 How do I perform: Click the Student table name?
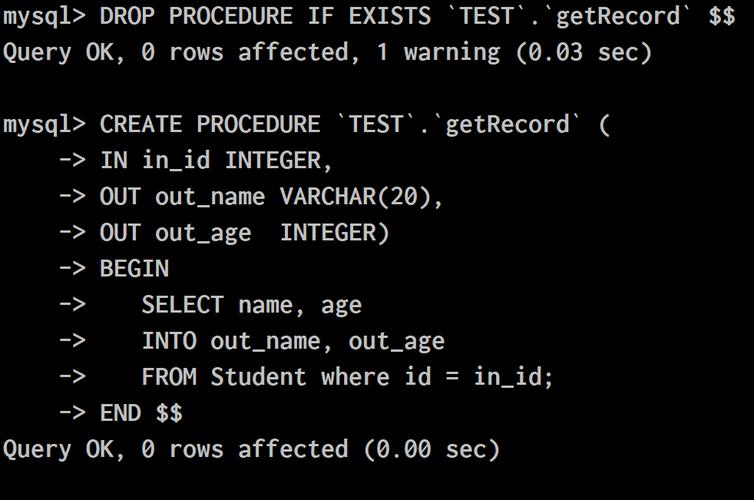pyautogui.click(x=258, y=376)
